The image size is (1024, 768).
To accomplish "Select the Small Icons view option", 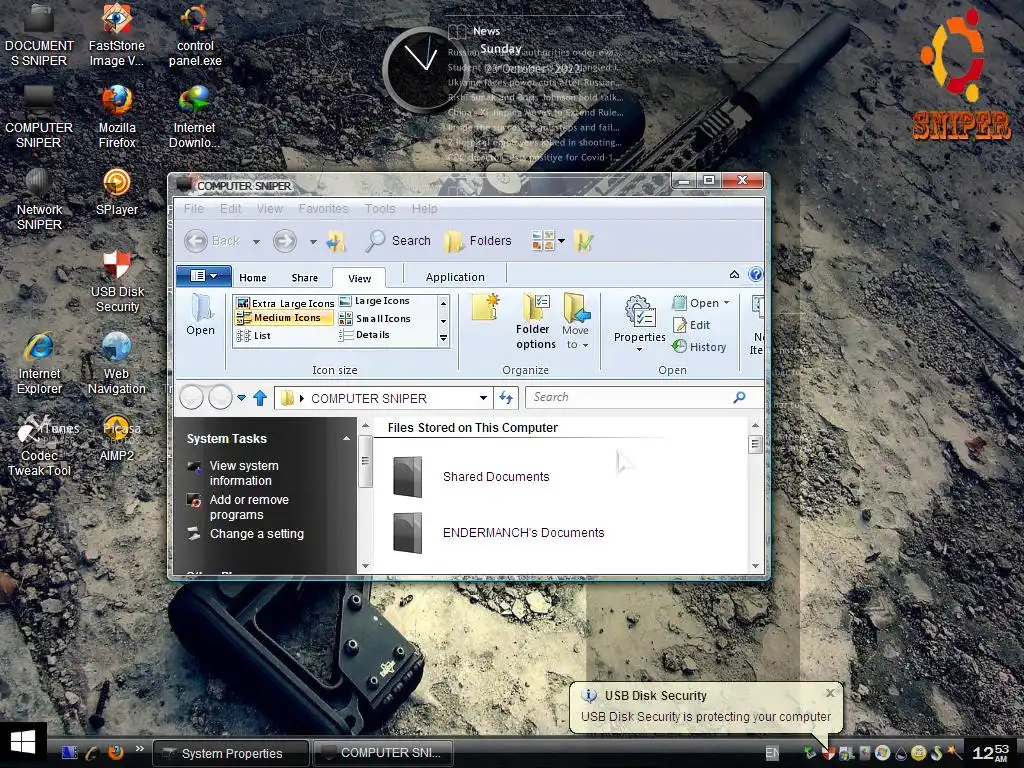I will click(x=374, y=319).
